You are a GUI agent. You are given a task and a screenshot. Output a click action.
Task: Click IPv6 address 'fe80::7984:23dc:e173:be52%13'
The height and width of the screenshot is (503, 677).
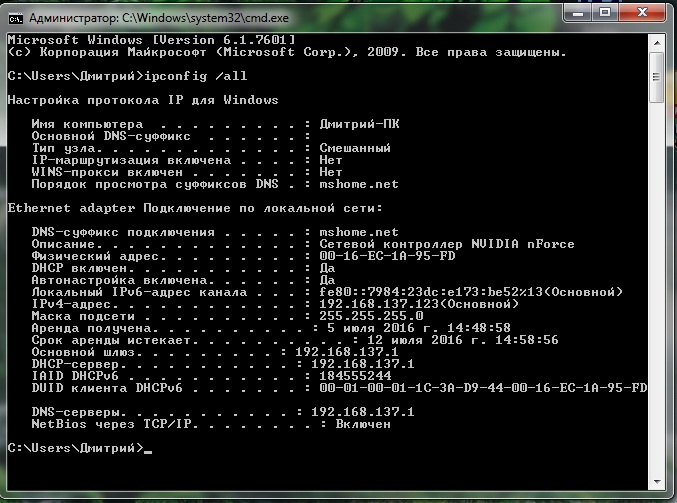coord(431,292)
